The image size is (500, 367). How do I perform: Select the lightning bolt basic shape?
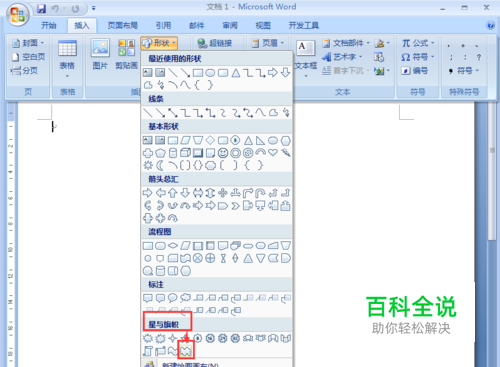pyautogui.click(x=286, y=153)
